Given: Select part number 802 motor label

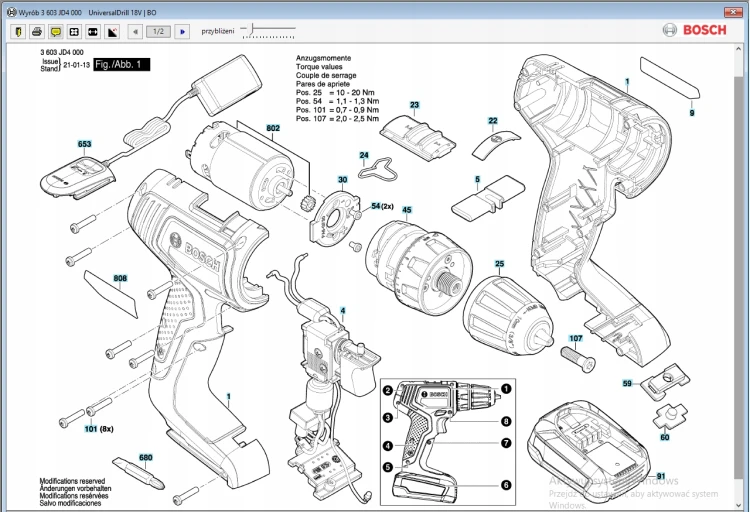Looking at the screenshot, I should coord(273,128).
